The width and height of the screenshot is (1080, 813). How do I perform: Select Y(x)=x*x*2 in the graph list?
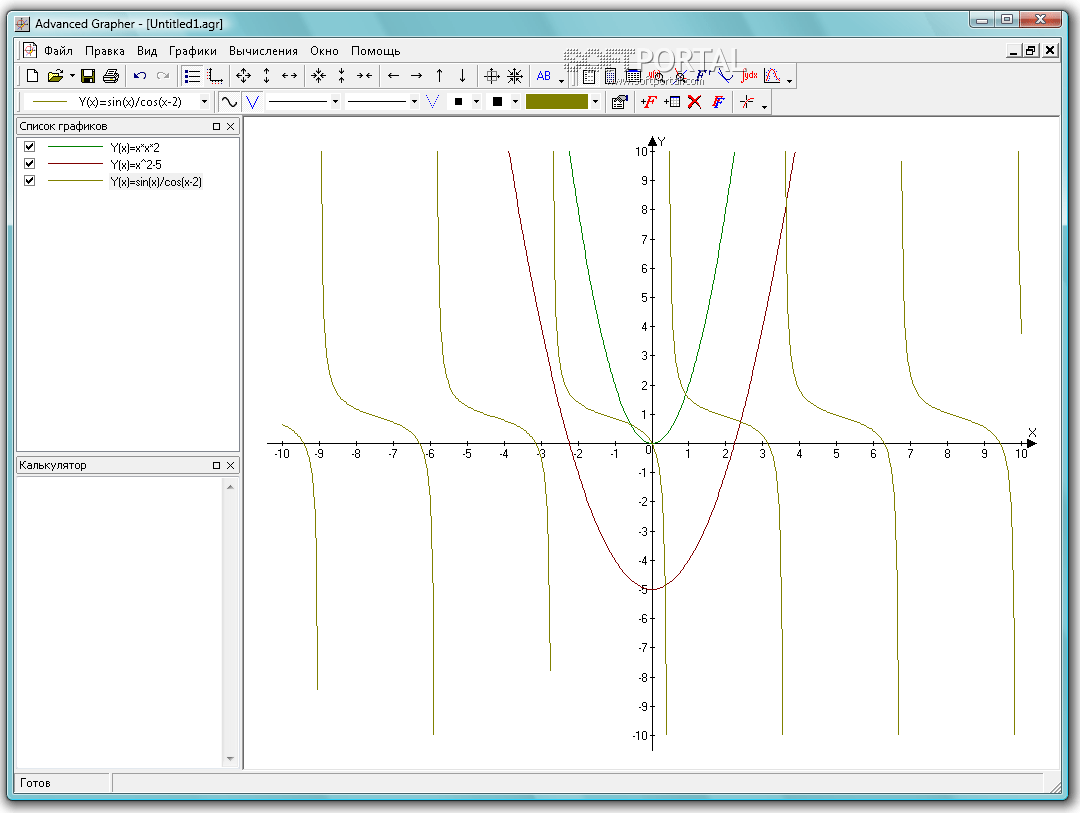click(135, 147)
